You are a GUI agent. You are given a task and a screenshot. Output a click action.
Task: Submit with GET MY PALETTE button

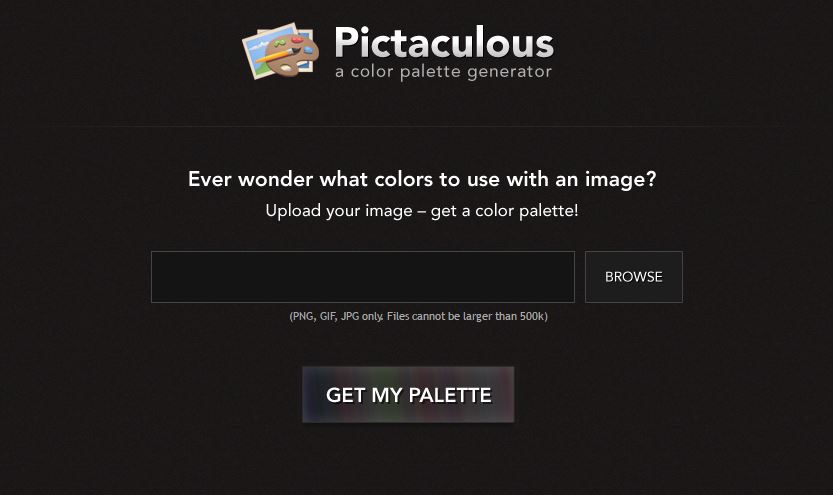click(x=408, y=395)
